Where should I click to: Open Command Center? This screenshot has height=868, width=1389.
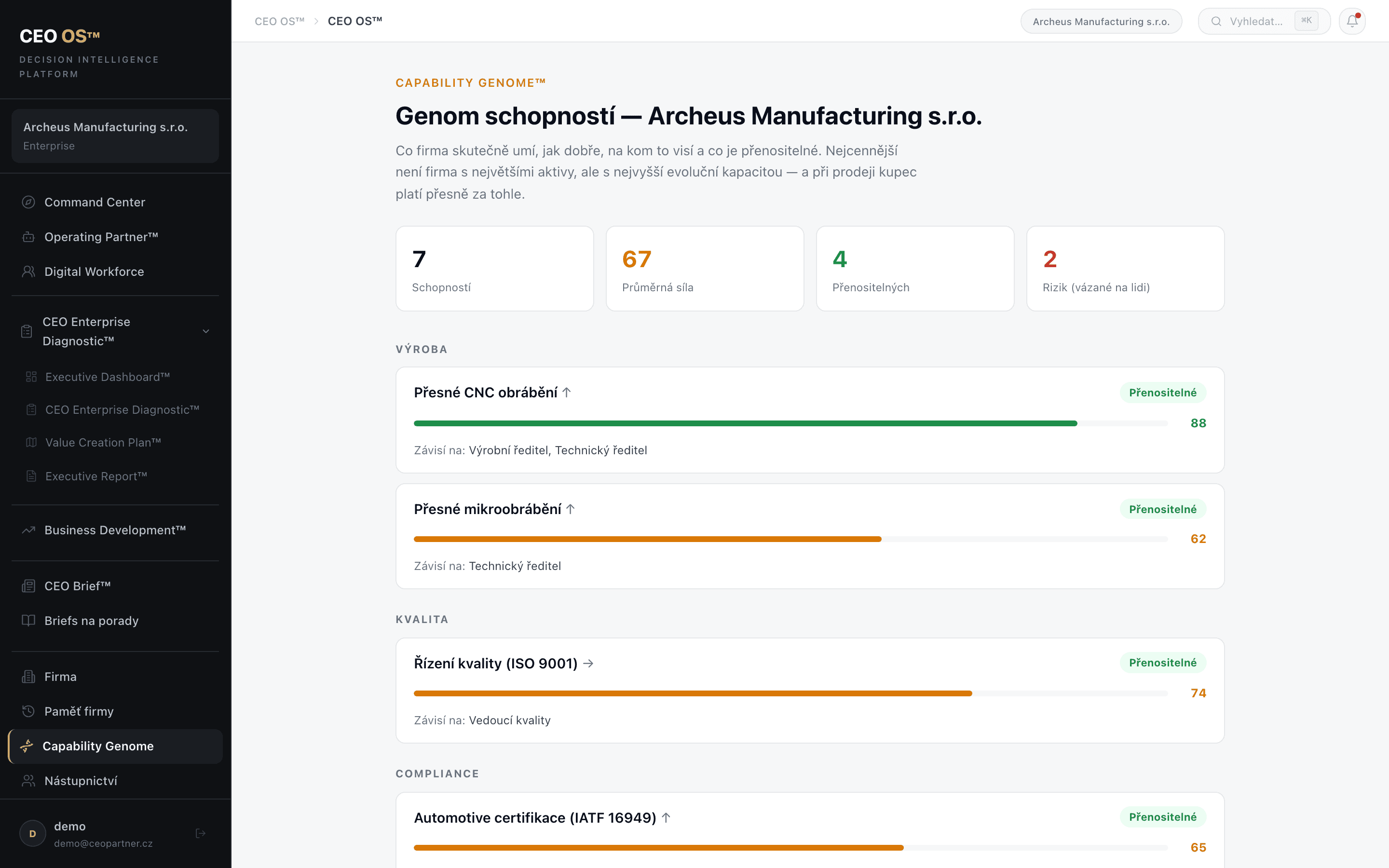115,202
